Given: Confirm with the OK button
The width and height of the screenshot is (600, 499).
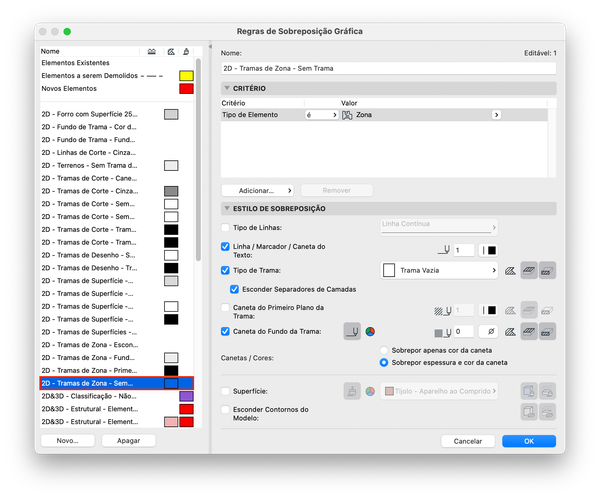Looking at the screenshot, I should (x=529, y=441).
